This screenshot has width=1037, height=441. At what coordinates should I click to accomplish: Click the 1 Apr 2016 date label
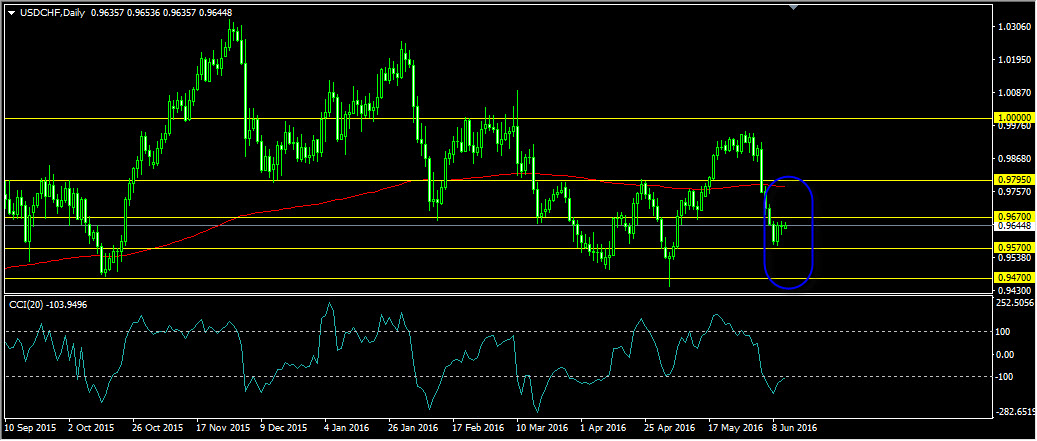pyautogui.click(x=604, y=428)
